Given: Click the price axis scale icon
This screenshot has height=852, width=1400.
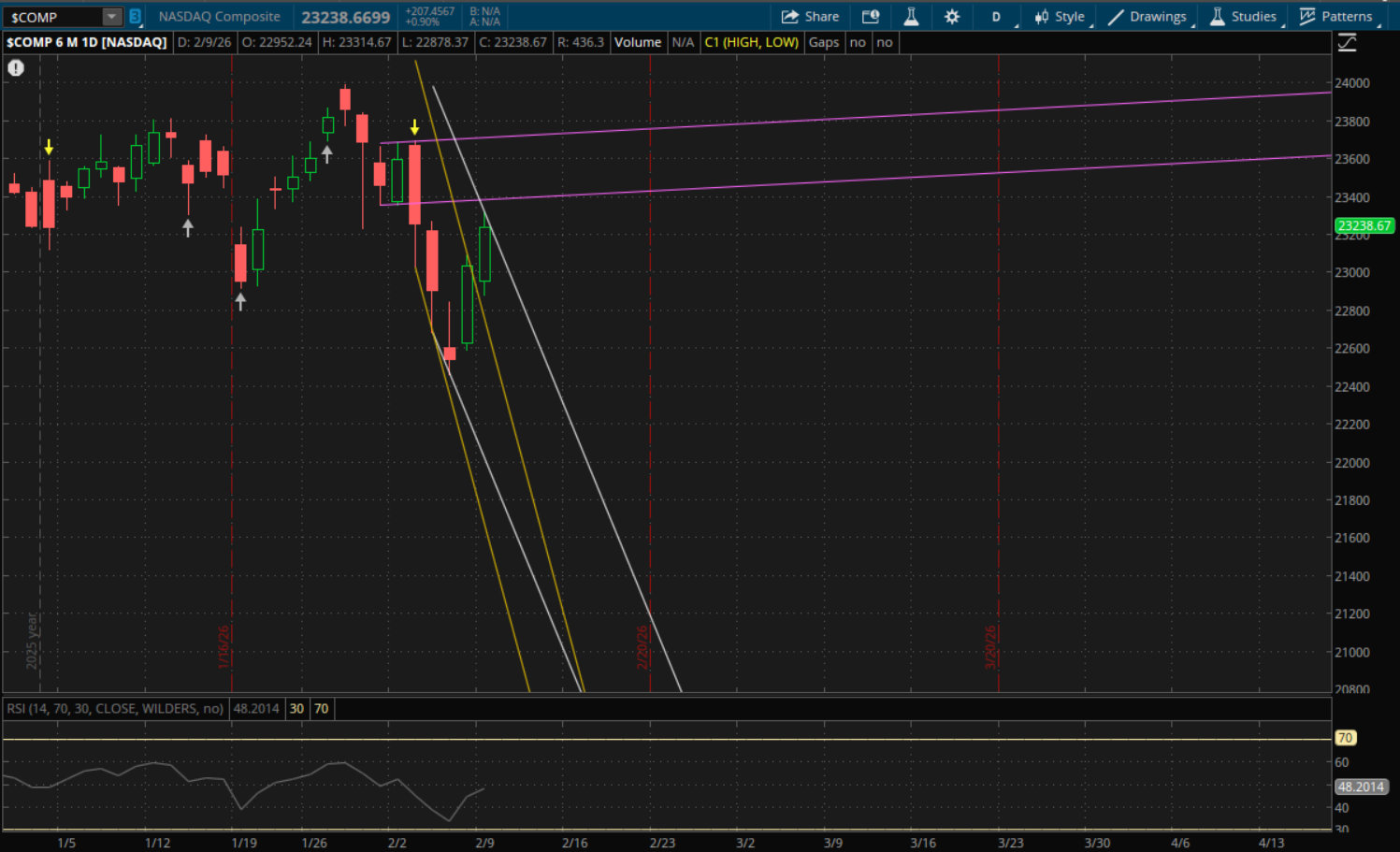Looking at the screenshot, I should click(x=1347, y=42).
